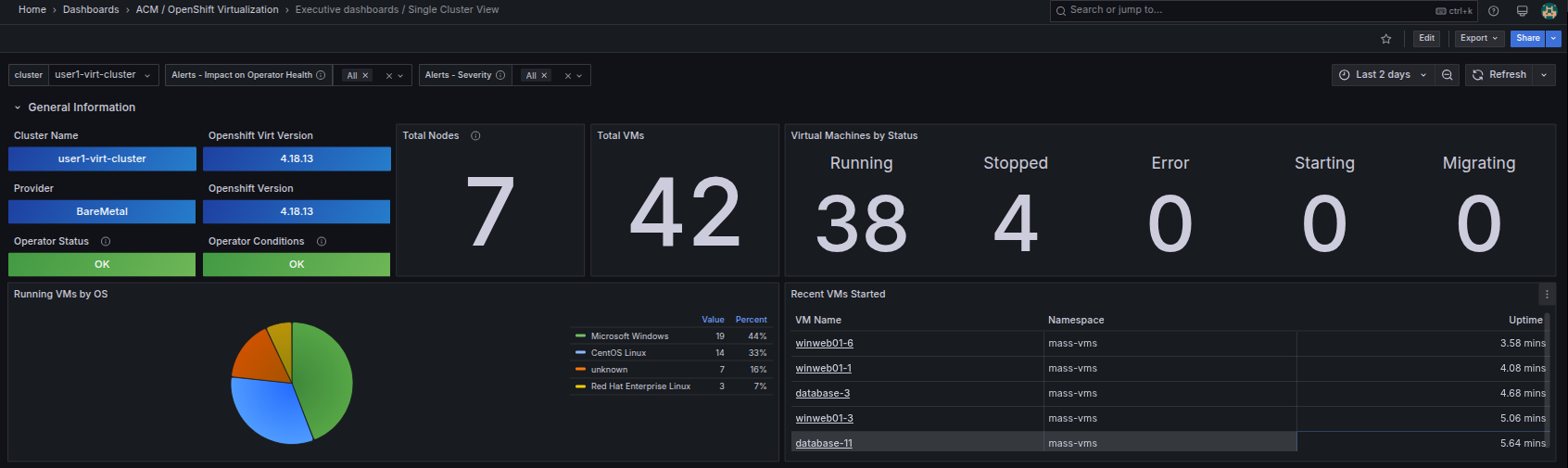Click the Total VMs value 42

click(685, 213)
